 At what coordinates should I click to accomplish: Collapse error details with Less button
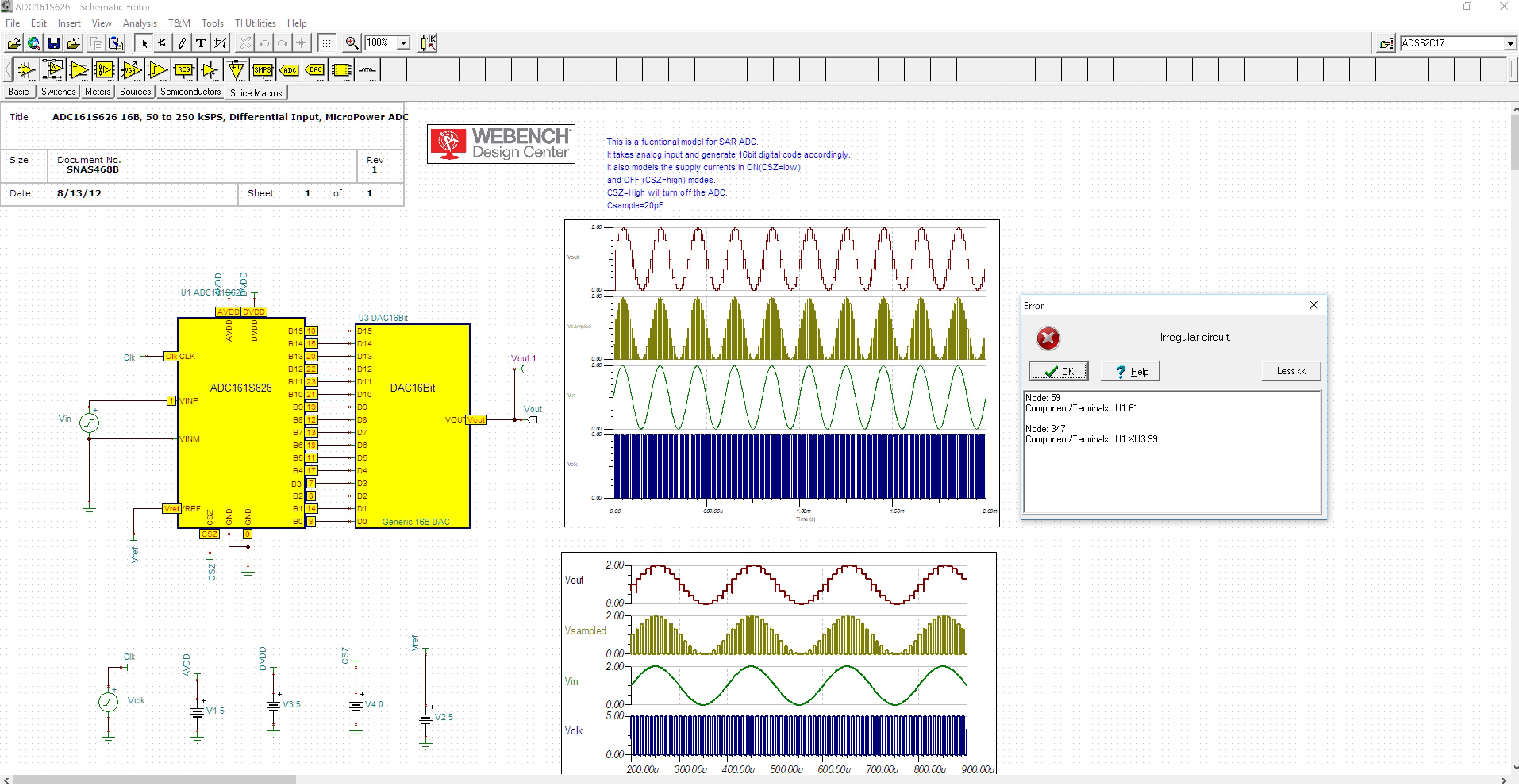click(1291, 371)
